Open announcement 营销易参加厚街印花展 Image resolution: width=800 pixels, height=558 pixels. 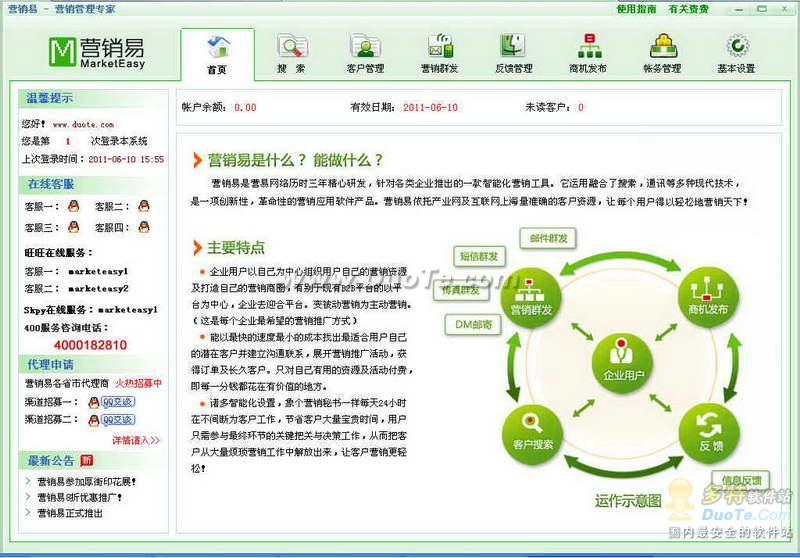tap(86, 481)
